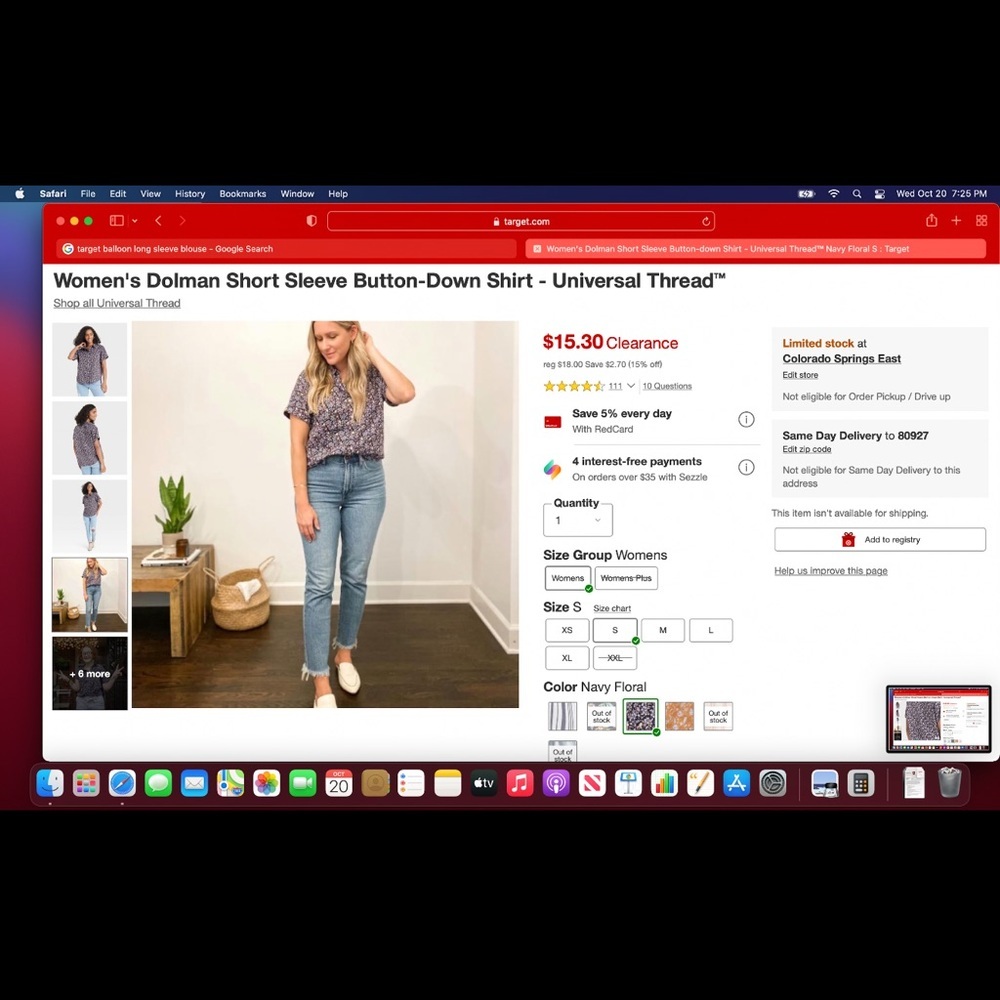Expand the ratings breakdown chevron

tap(631, 386)
